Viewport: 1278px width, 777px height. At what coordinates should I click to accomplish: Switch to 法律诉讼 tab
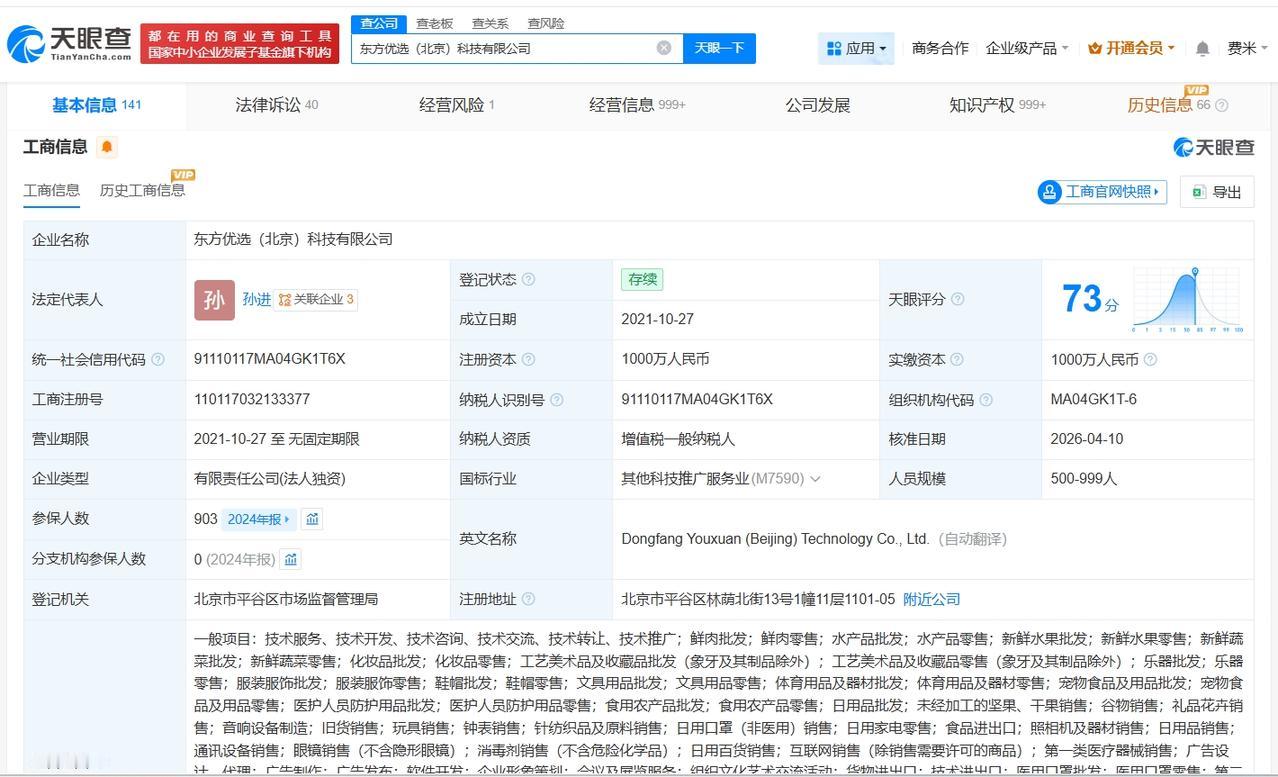tap(276, 105)
